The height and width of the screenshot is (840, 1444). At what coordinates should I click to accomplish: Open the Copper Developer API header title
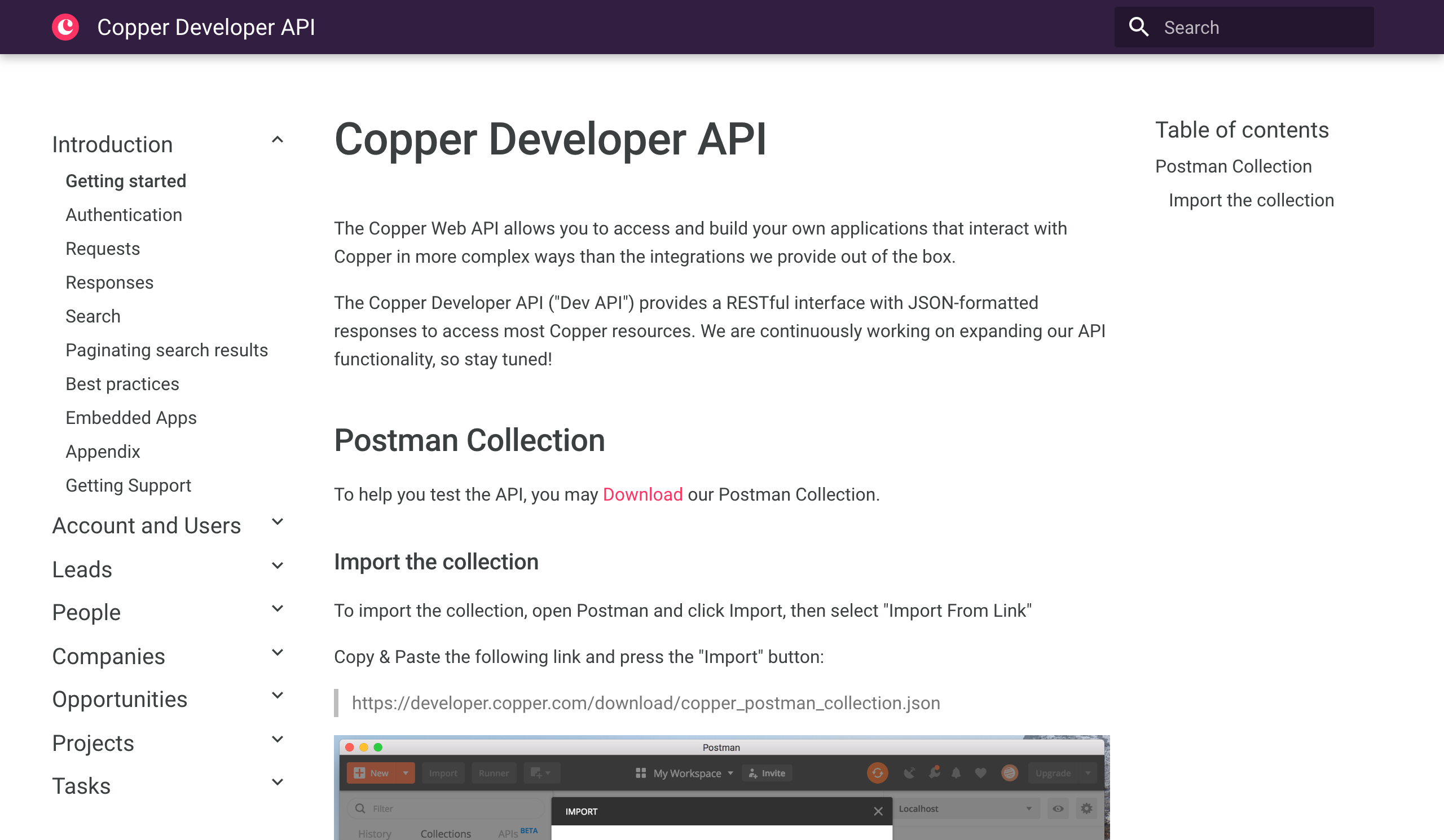coord(206,27)
